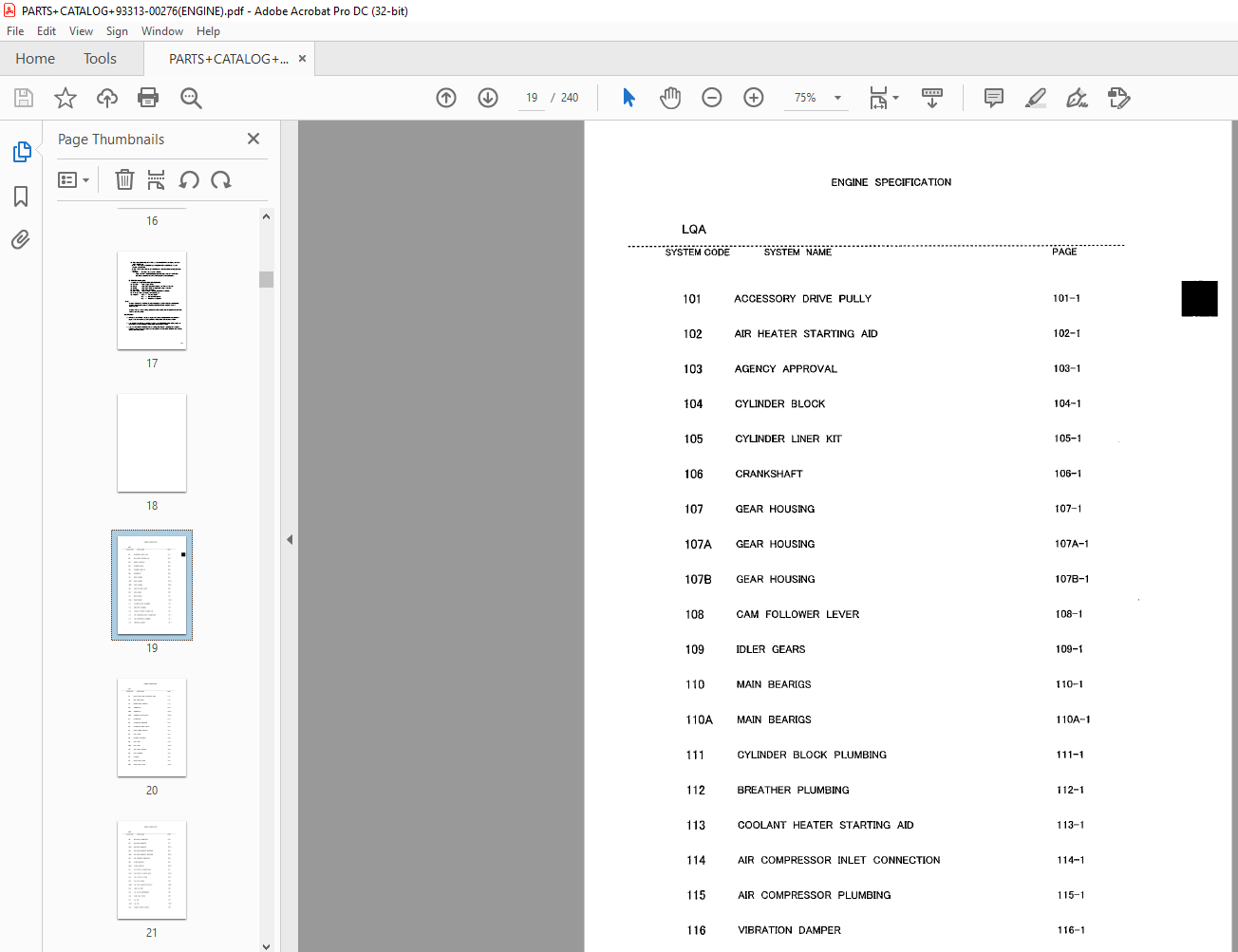Delete selected page with trash icon
The image size is (1238, 952).
coord(124,179)
